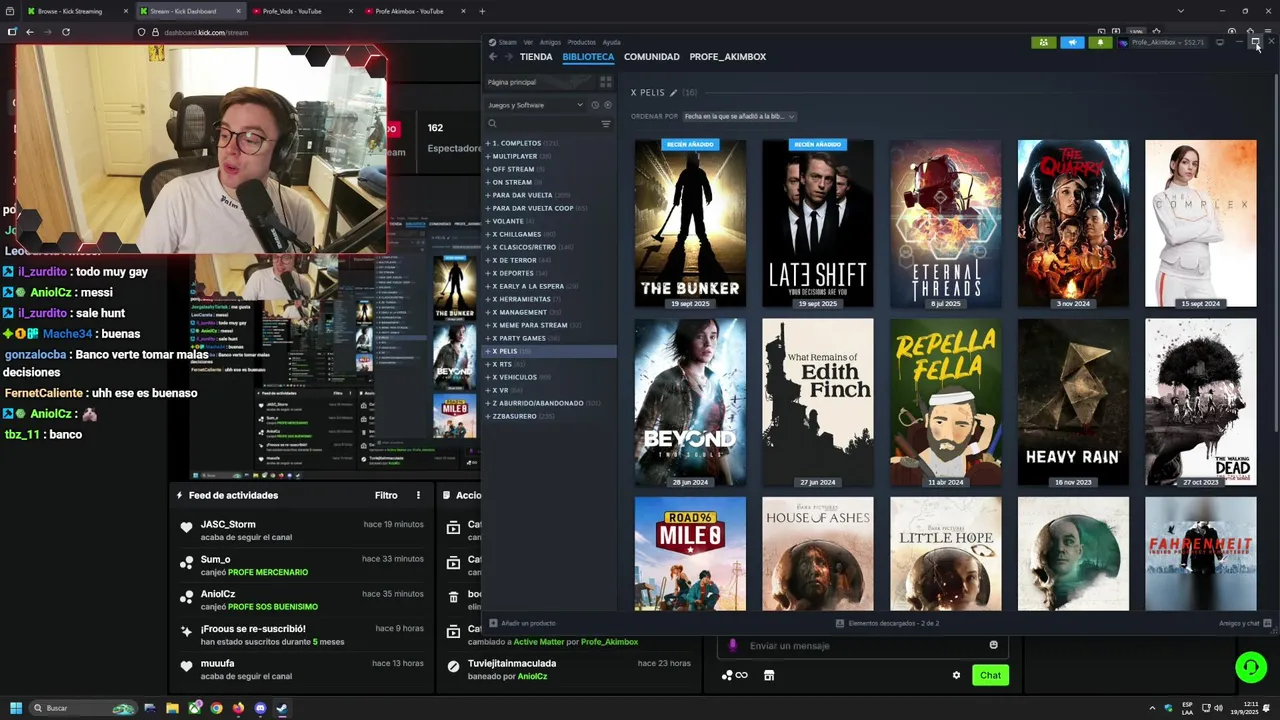The image size is (1280, 720).
Task: Expand the PARA DAR VUELTA COOP collection
Action: [488, 208]
